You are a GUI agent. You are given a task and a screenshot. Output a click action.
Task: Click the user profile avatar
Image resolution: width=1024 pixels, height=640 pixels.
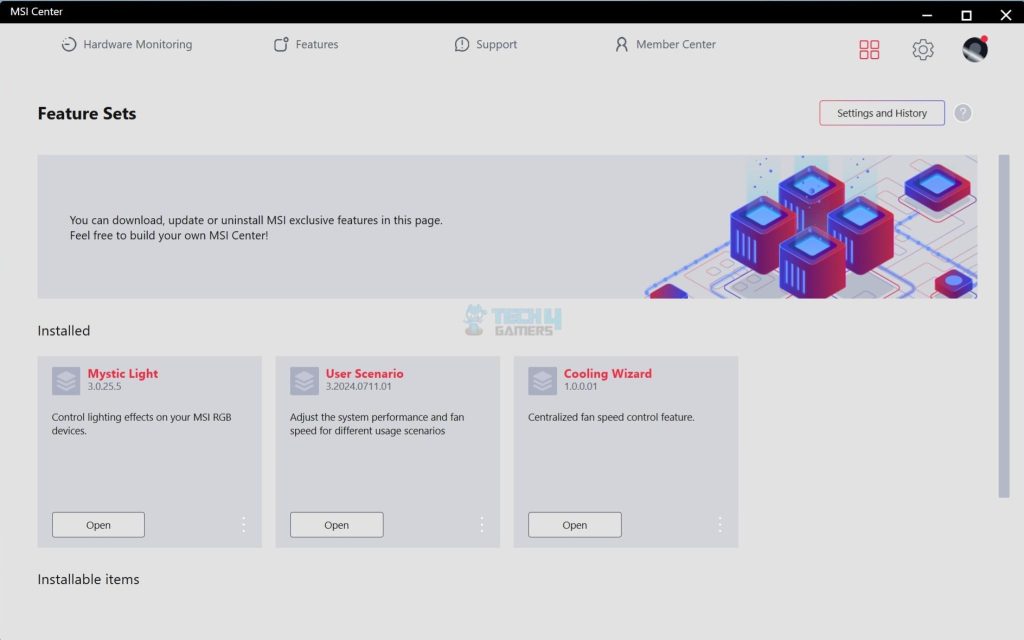[975, 49]
